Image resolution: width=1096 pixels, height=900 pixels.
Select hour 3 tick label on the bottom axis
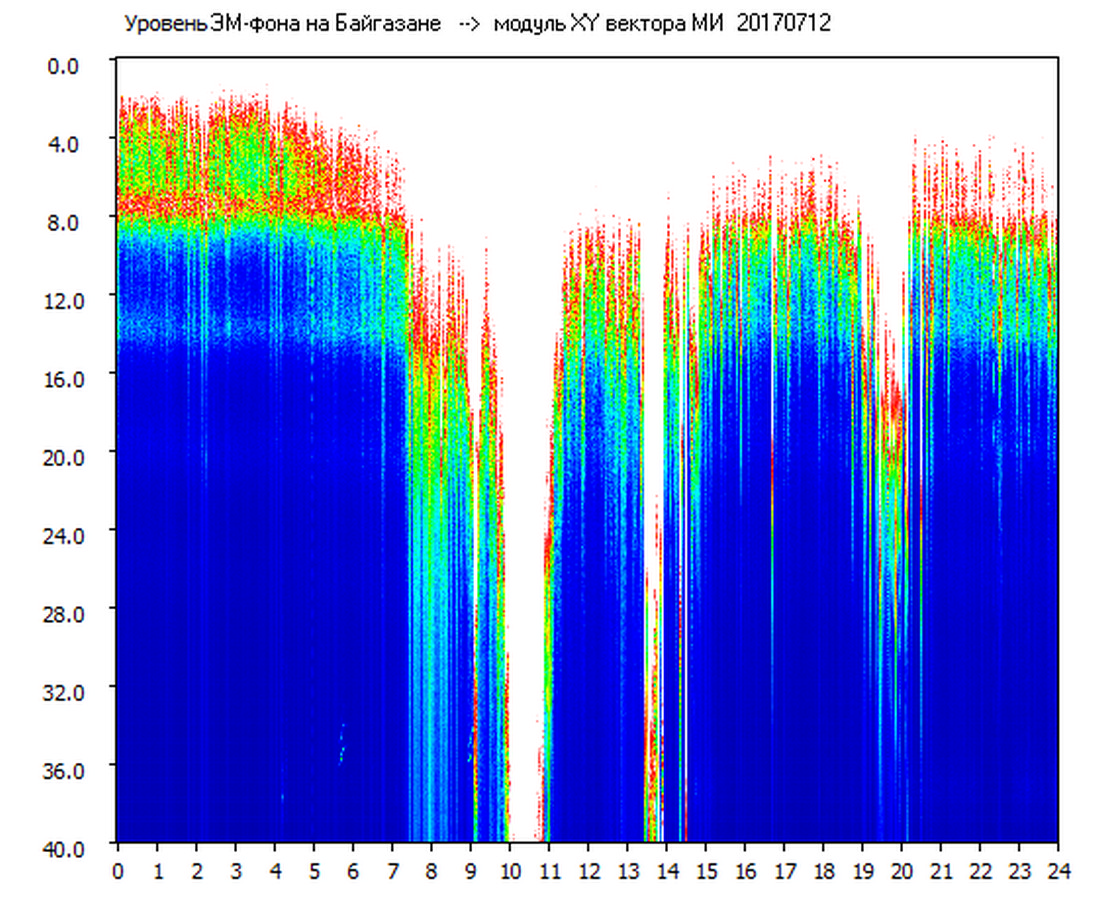pos(236,870)
